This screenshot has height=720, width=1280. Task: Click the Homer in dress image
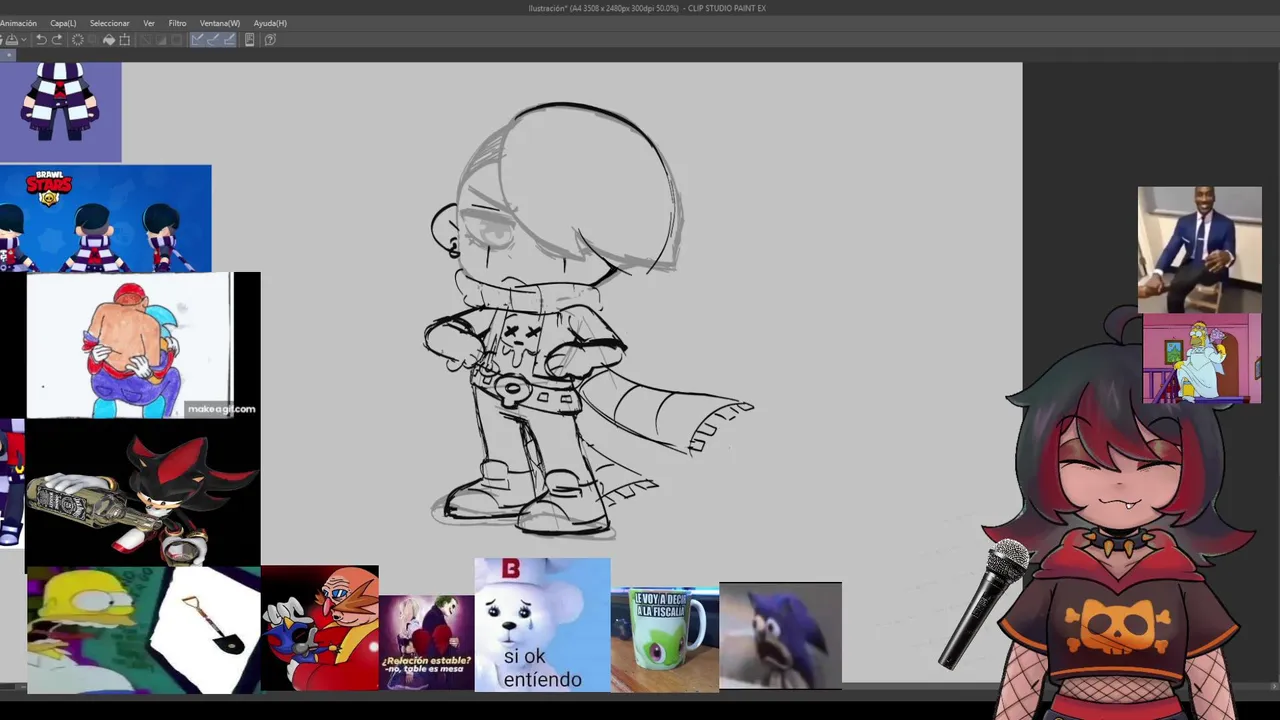click(x=1202, y=358)
